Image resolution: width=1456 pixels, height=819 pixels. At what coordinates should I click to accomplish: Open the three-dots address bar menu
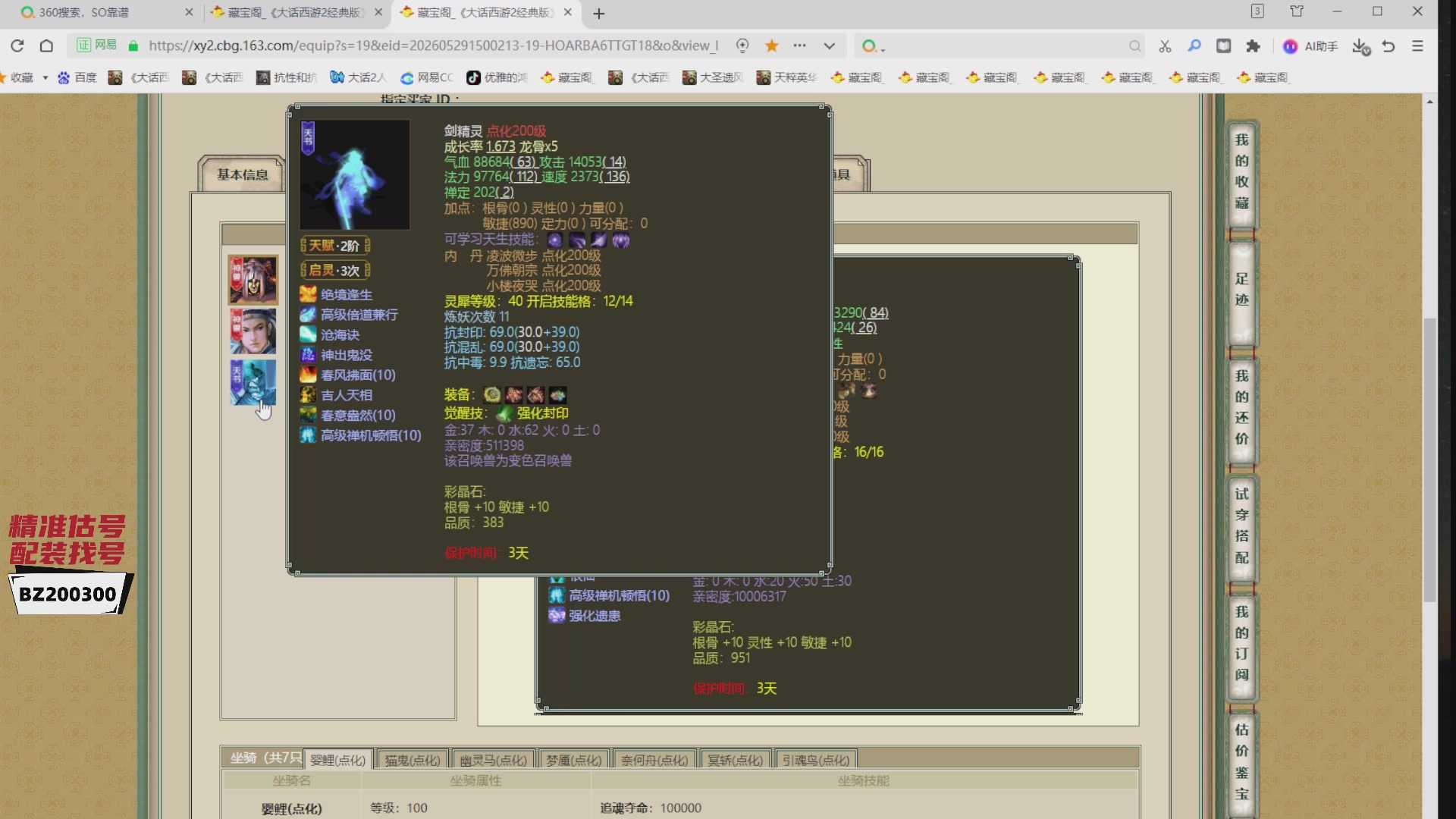[800, 46]
